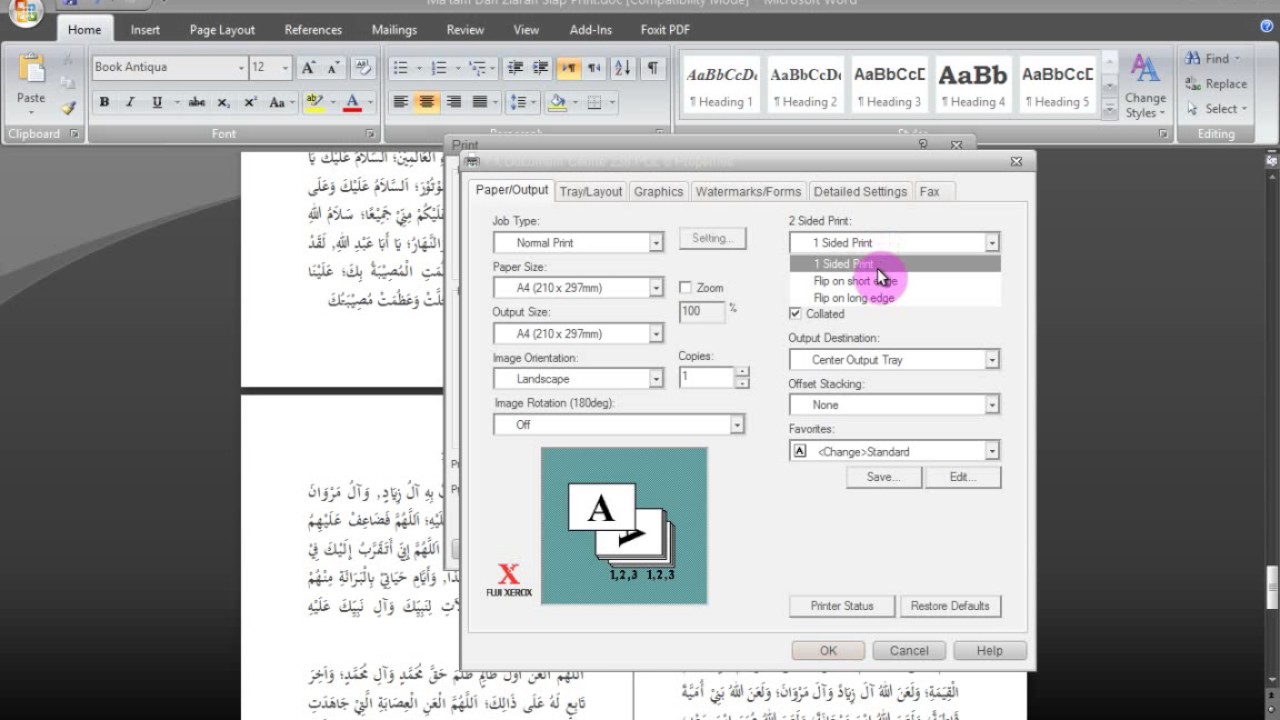Click Replace in Editing group
Image resolution: width=1280 pixels, height=720 pixels.
1216,84
